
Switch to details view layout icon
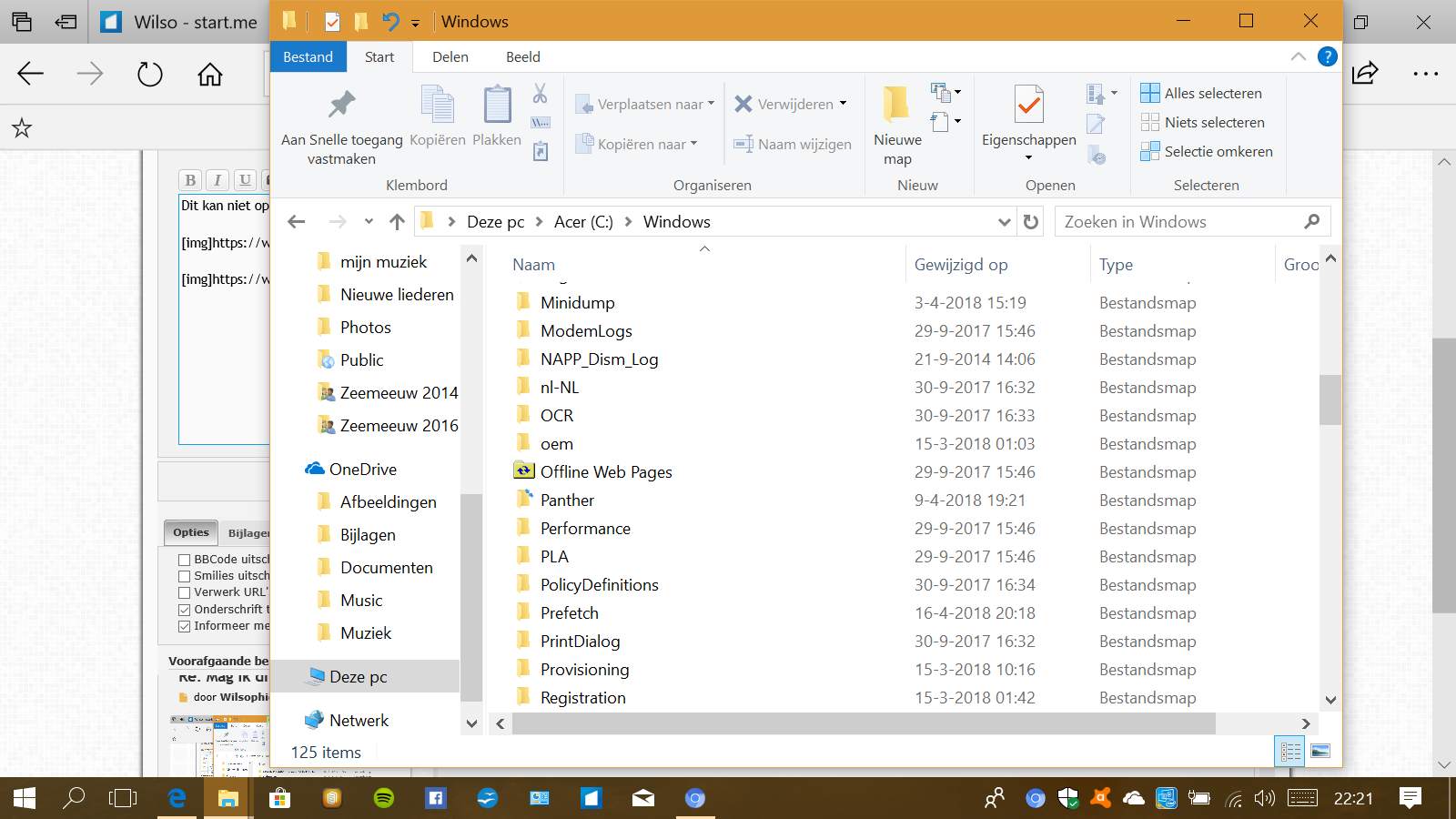pos(1290,752)
